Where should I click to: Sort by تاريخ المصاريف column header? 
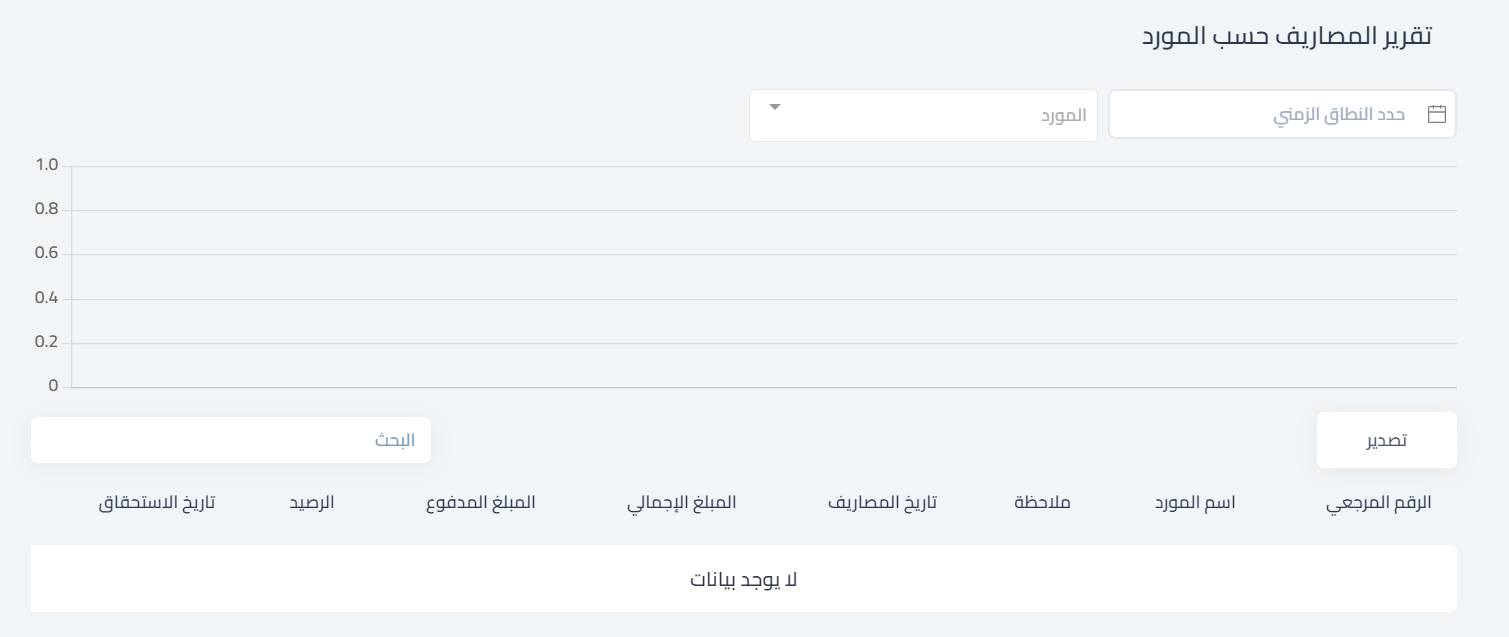[x=882, y=502]
